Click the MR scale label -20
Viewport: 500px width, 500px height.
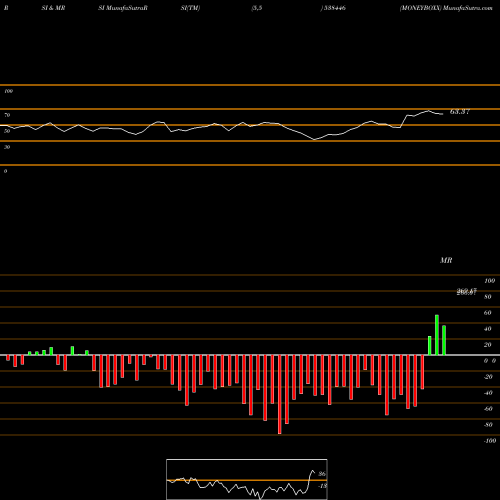pos(488,377)
